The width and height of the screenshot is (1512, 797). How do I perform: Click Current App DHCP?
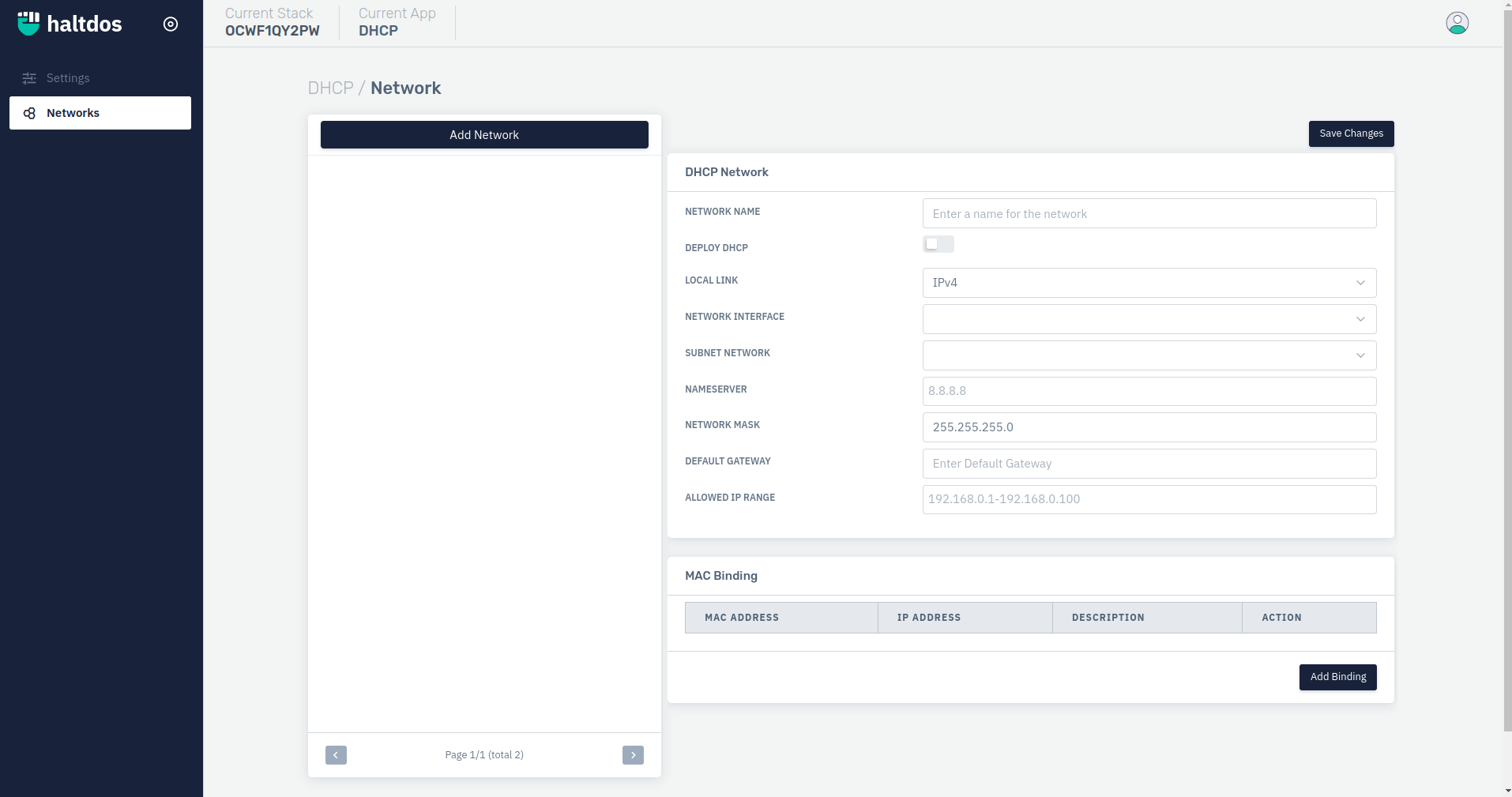pos(397,22)
